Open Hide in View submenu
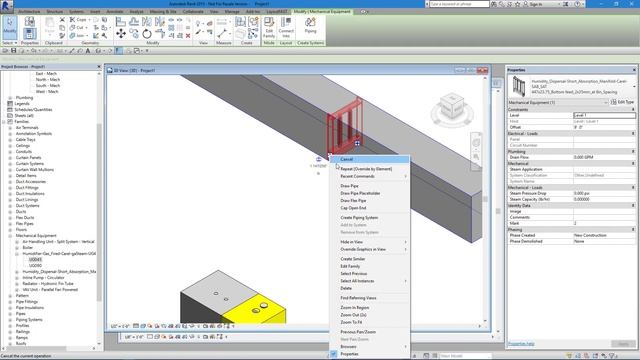The image size is (640, 360). (370, 242)
